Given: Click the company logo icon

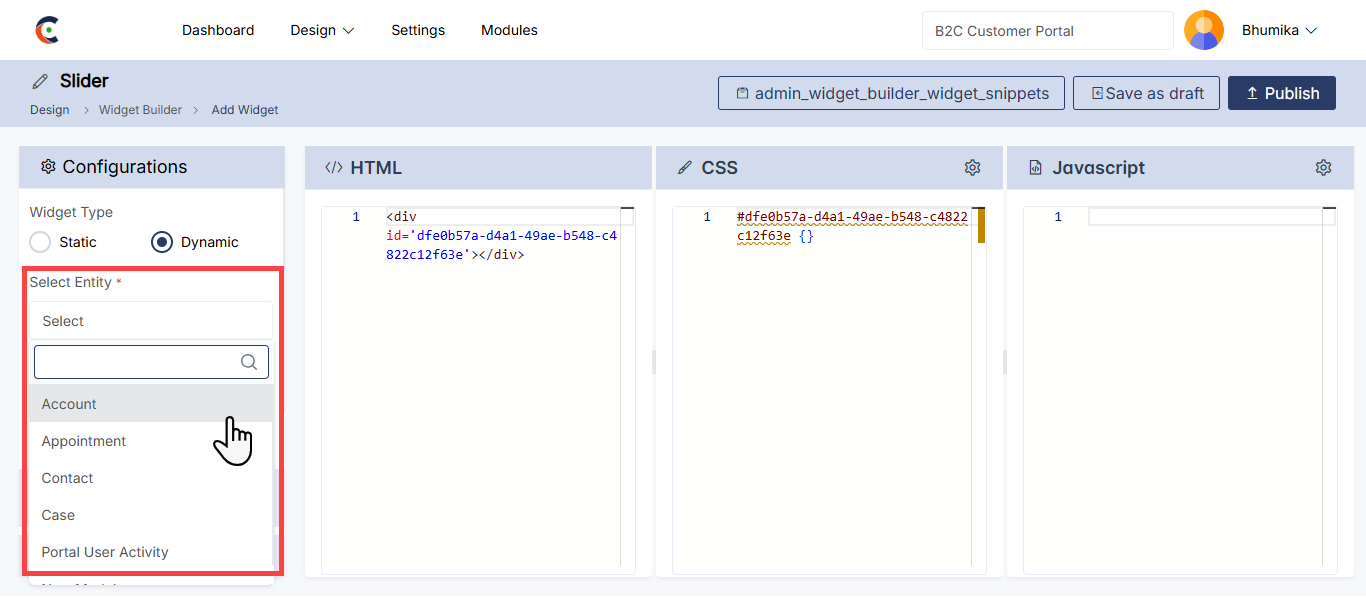Looking at the screenshot, I should pos(47,30).
